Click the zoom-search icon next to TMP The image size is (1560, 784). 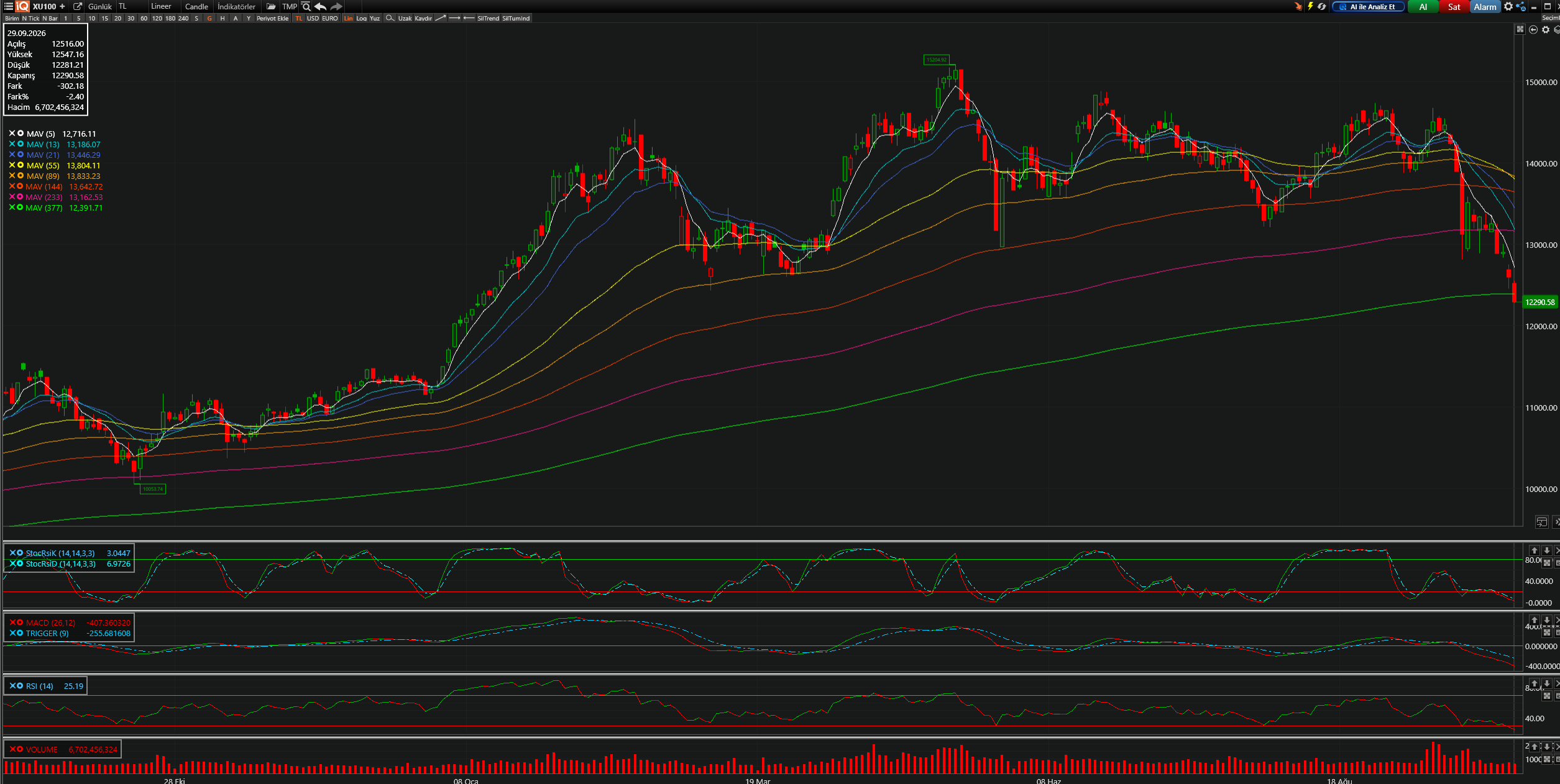pos(306,6)
